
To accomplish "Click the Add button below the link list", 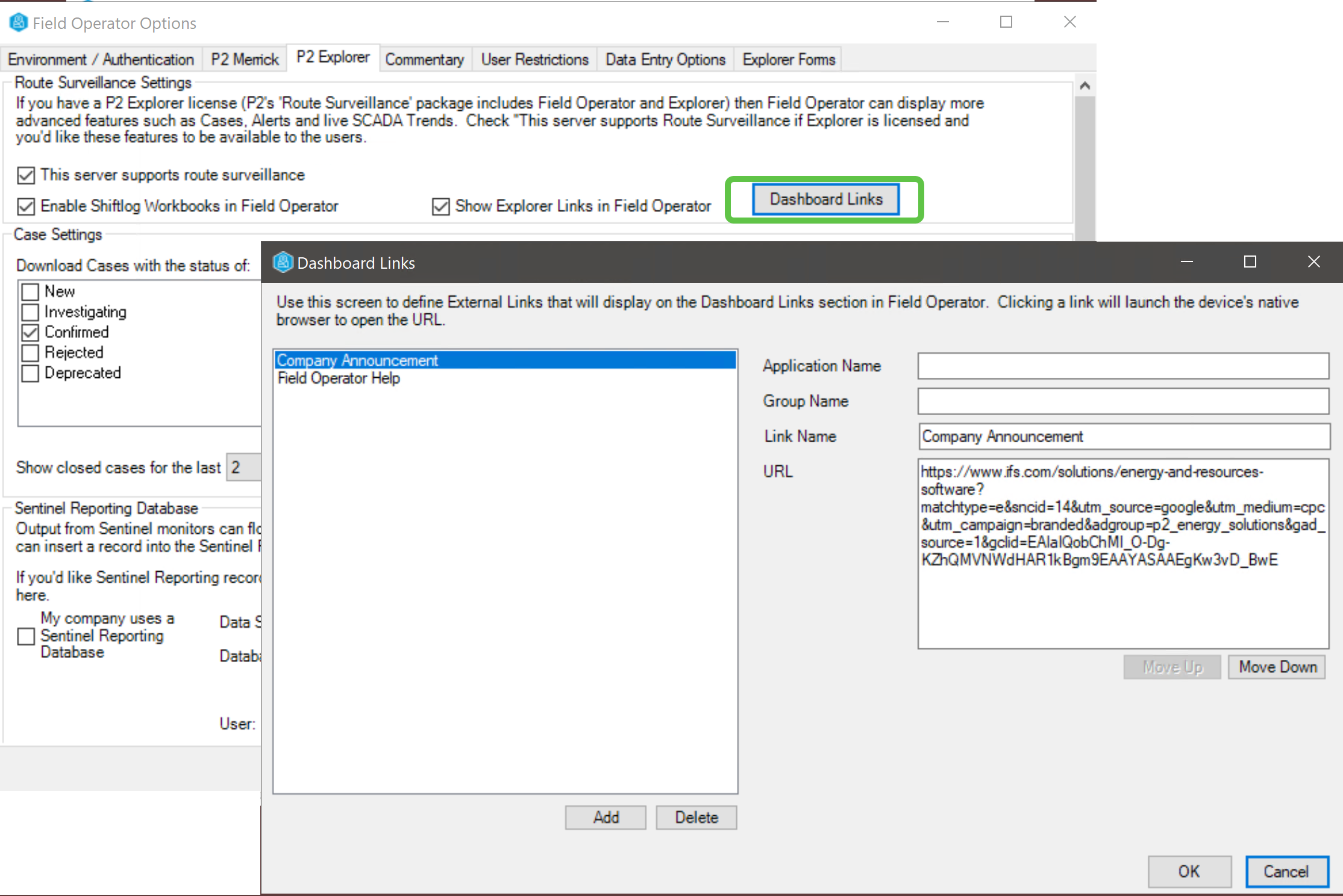I will (x=606, y=818).
